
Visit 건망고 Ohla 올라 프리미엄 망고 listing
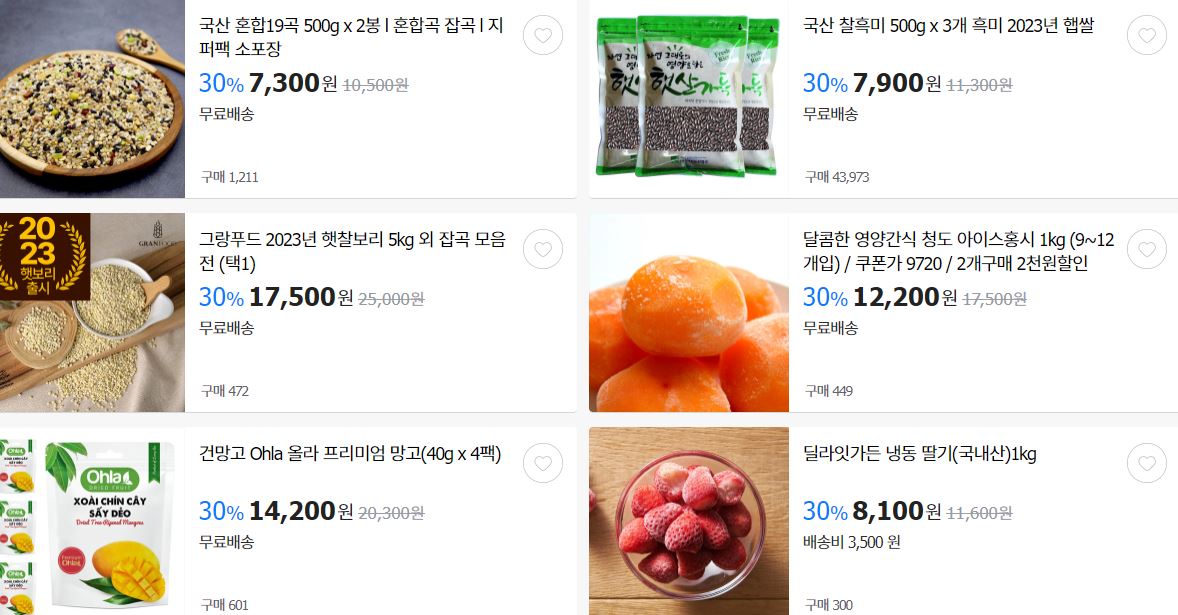[x=350, y=454]
